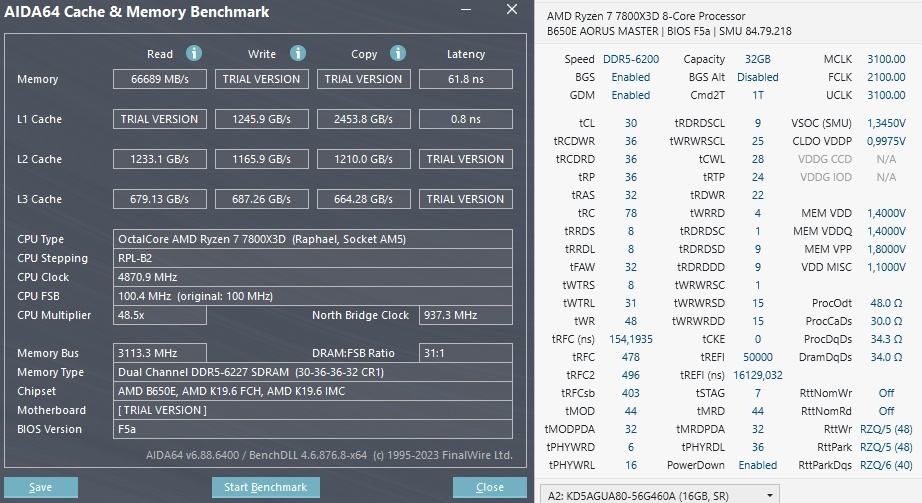Click tRFC2 timing value 496
The height and width of the screenshot is (503, 922).
(631, 375)
